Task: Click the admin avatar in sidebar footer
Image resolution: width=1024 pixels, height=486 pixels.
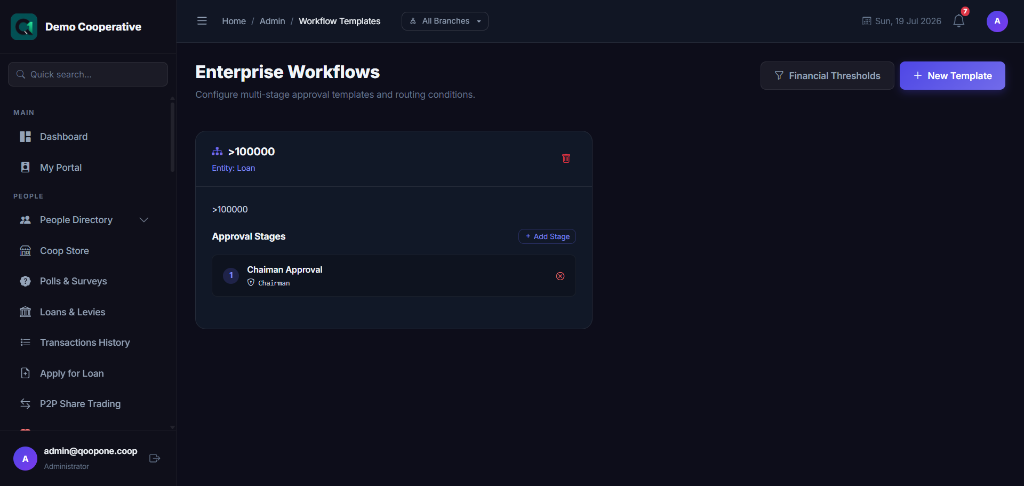Action: point(25,459)
